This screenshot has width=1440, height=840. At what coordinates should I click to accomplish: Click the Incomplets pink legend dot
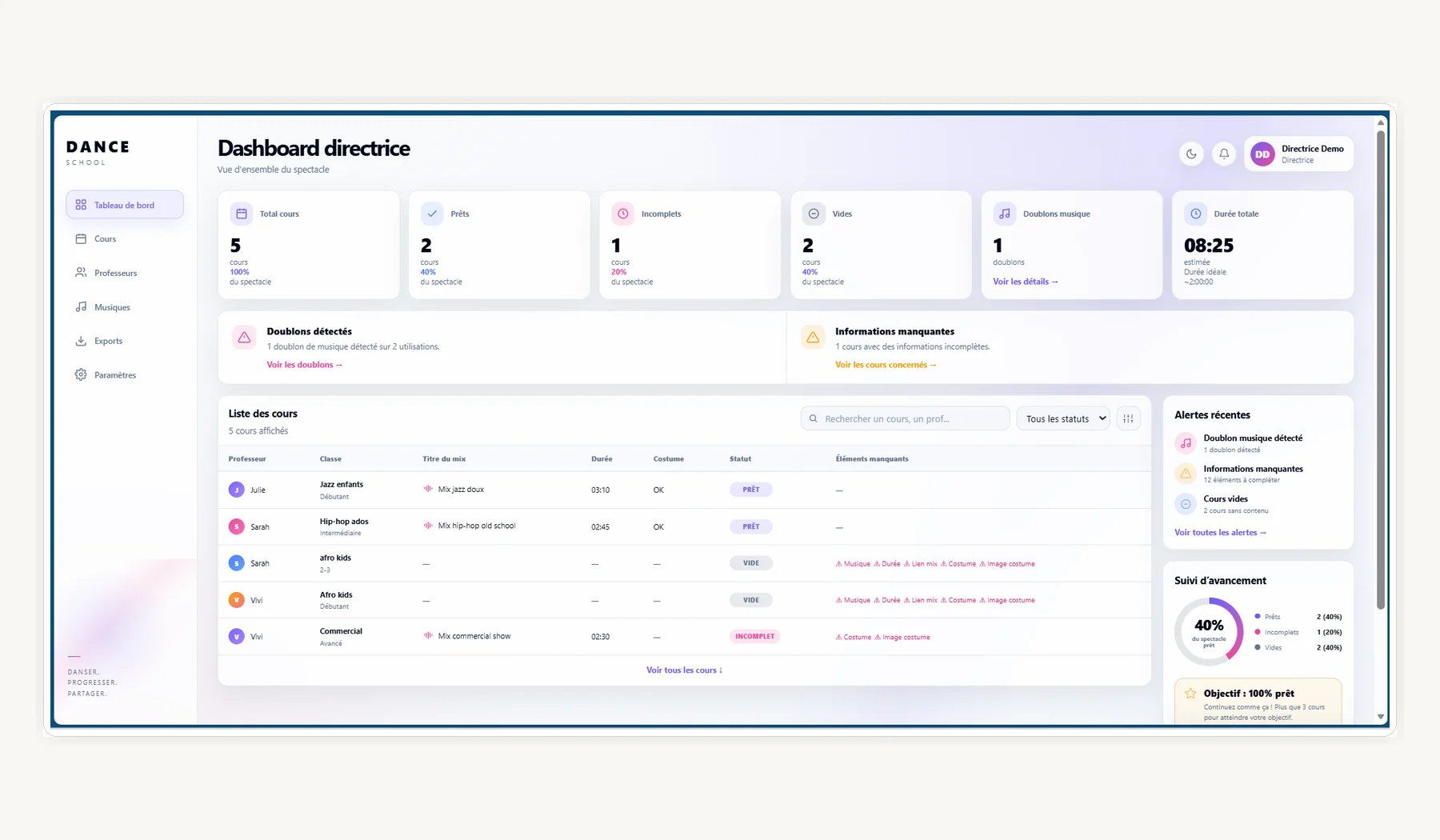coord(1258,632)
